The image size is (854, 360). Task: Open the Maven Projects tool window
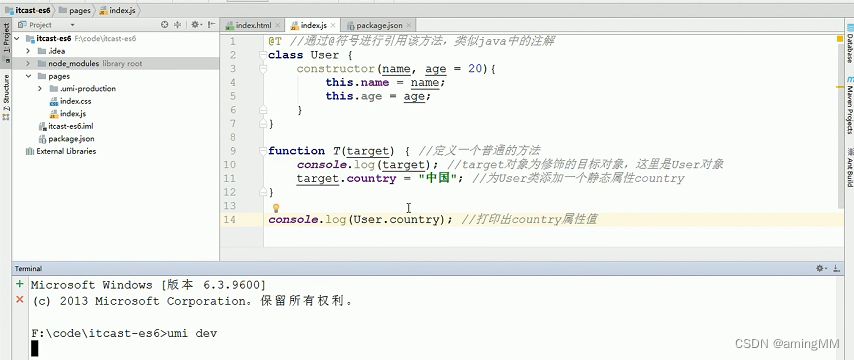849,105
